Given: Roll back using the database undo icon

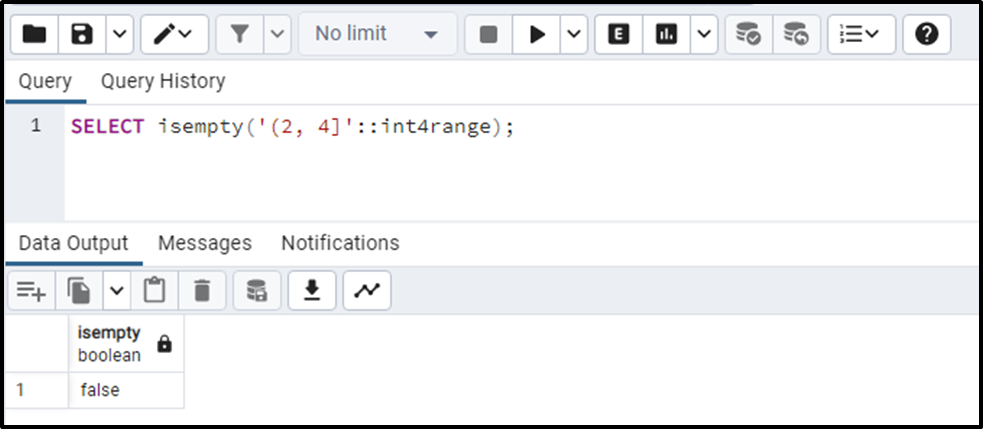Looking at the screenshot, I should coord(796,34).
